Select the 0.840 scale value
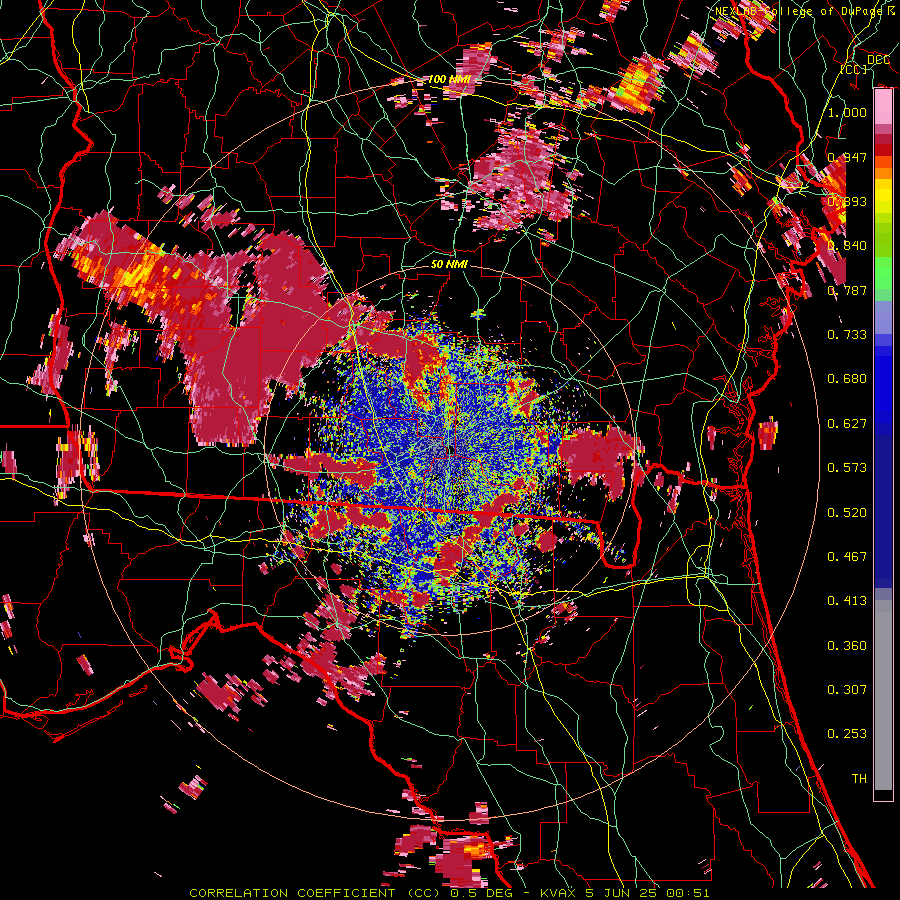The width and height of the screenshot is (900, 900). coord(847,246)
